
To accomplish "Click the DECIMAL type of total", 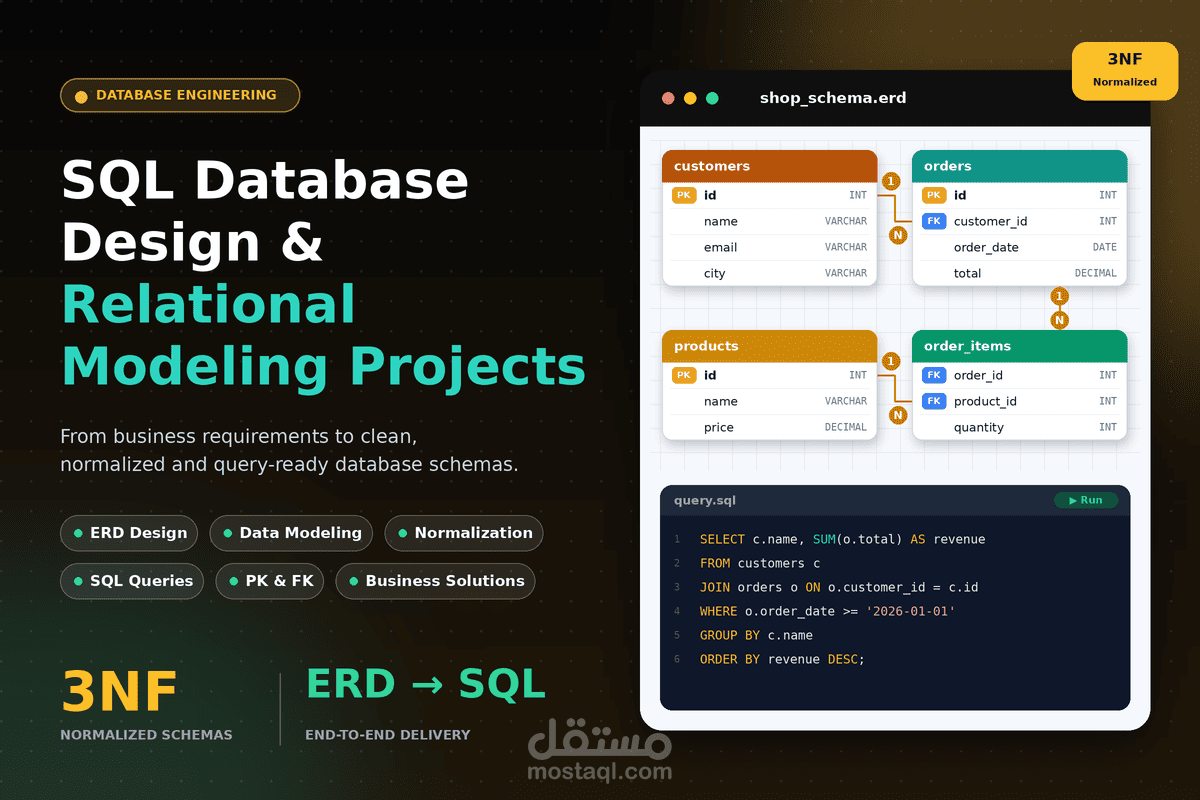I will point(1096,273).
